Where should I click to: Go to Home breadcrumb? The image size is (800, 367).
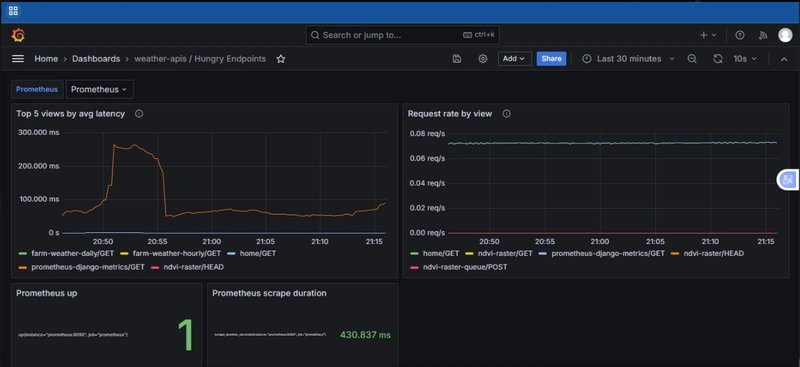(46, 59)
